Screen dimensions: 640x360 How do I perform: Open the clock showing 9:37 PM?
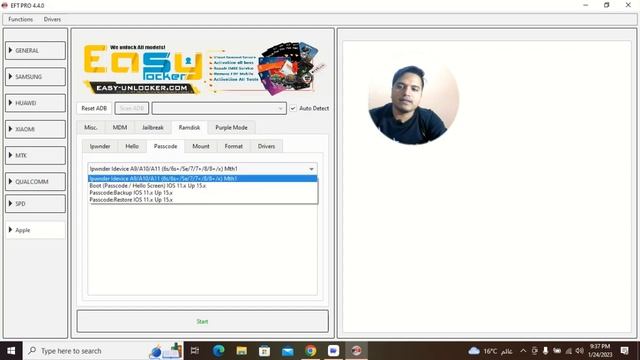coord(600,351)
